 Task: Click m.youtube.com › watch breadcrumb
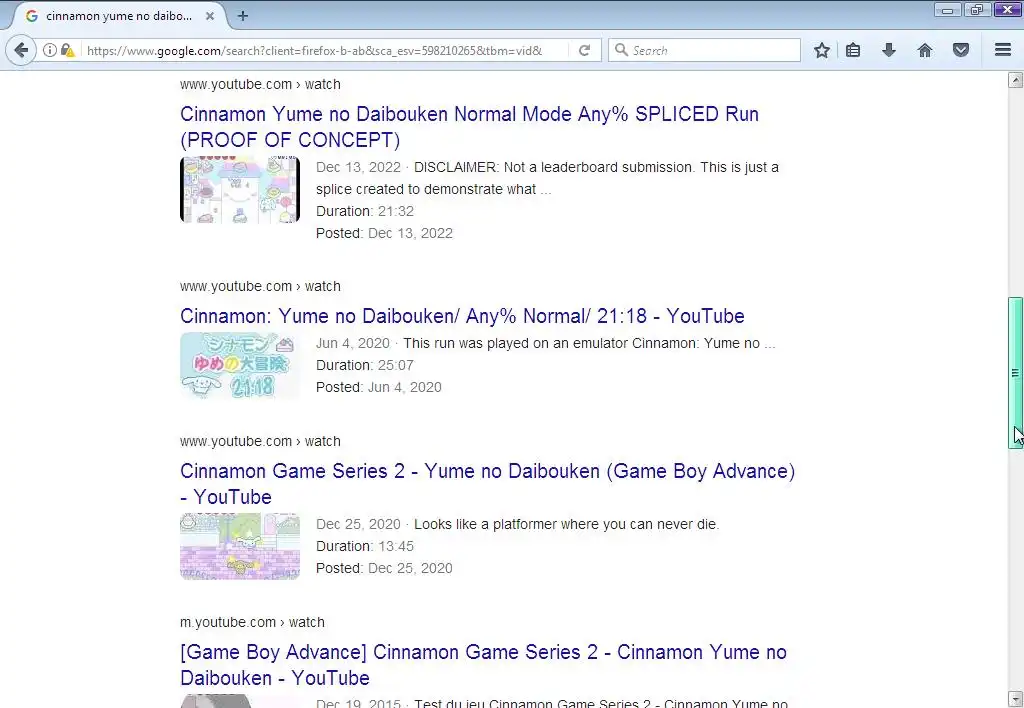[252, 622]
